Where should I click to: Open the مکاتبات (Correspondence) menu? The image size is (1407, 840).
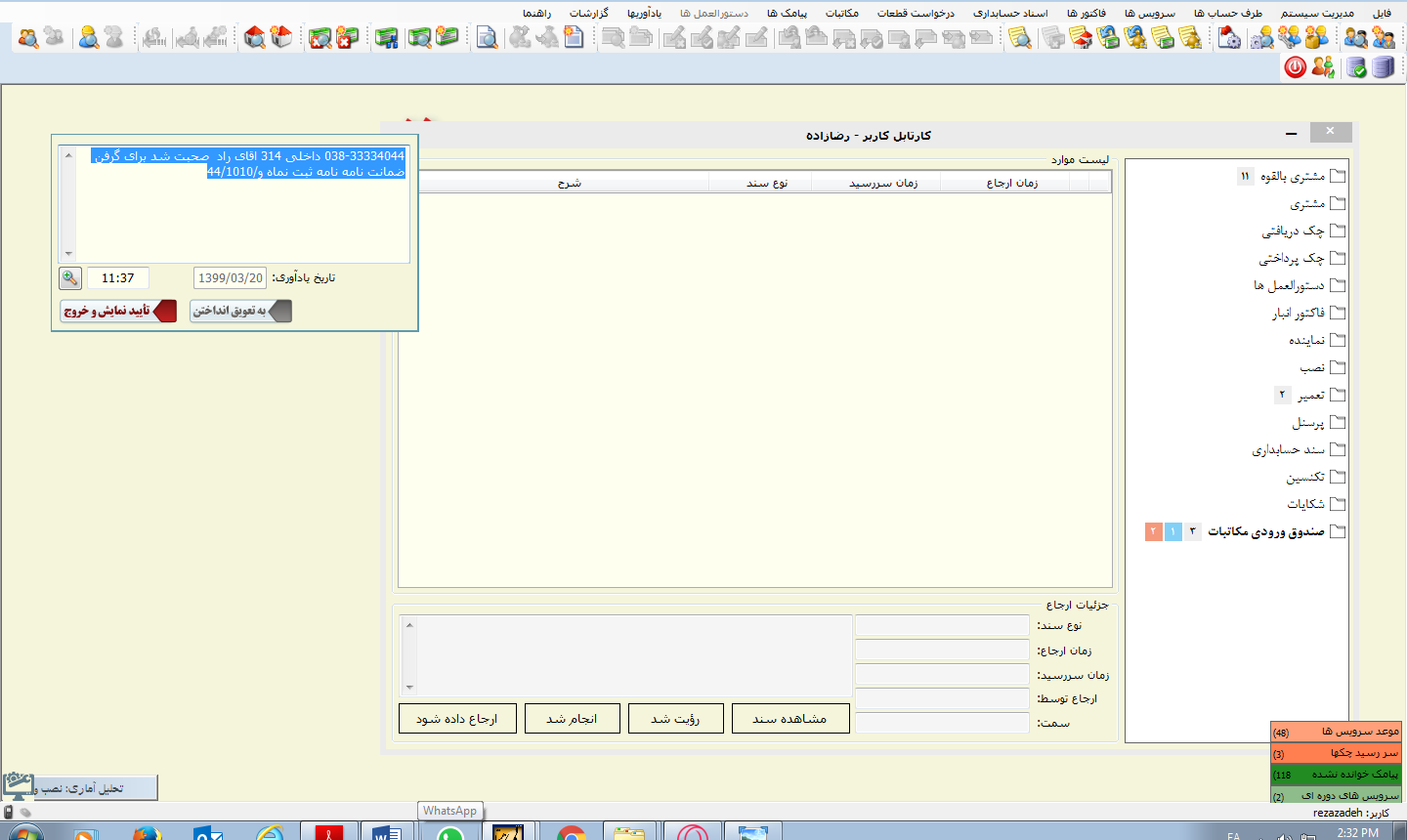(x=841, y=13)
